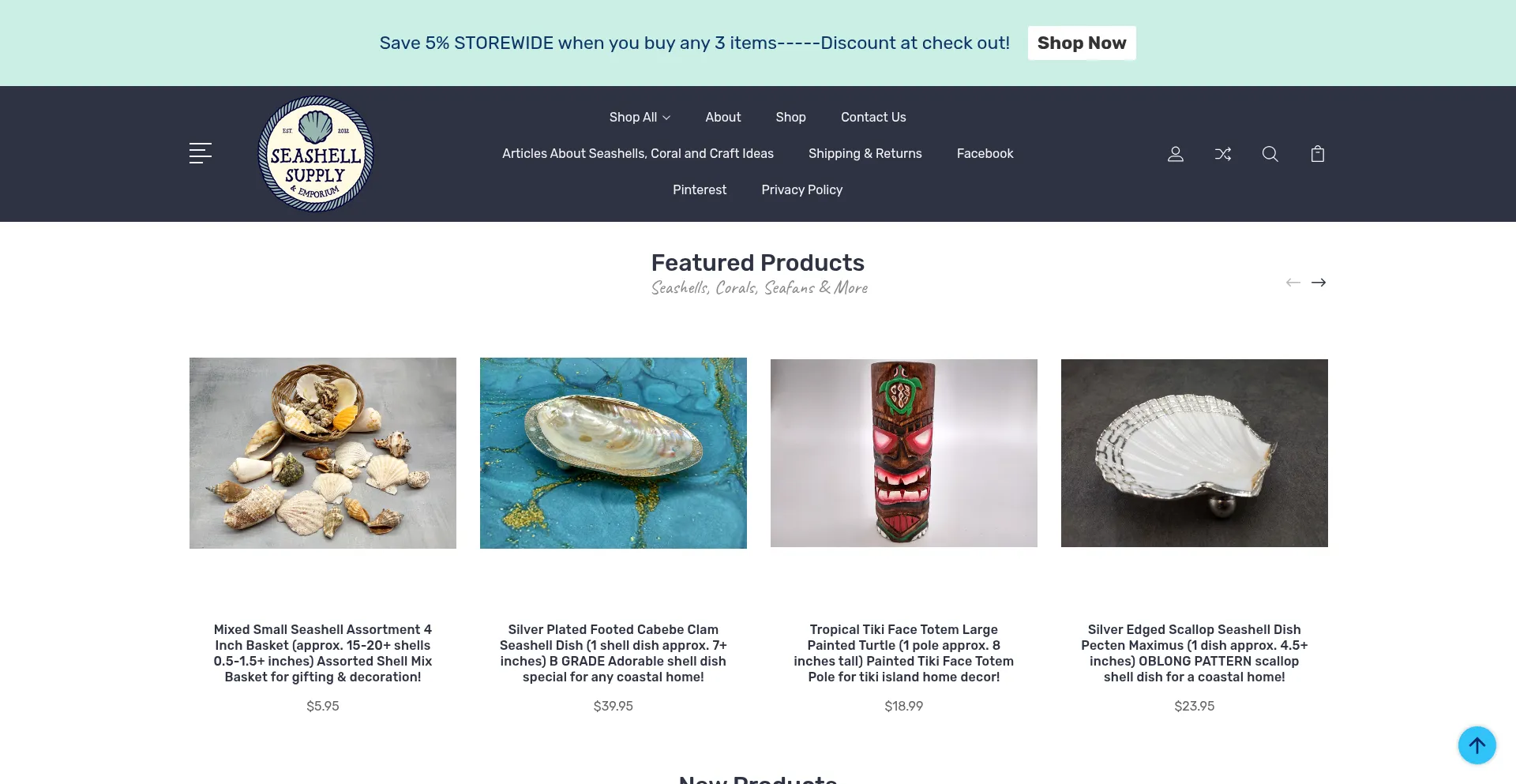Go to next featured products
1516x784 pixels.
(1319, 283)
